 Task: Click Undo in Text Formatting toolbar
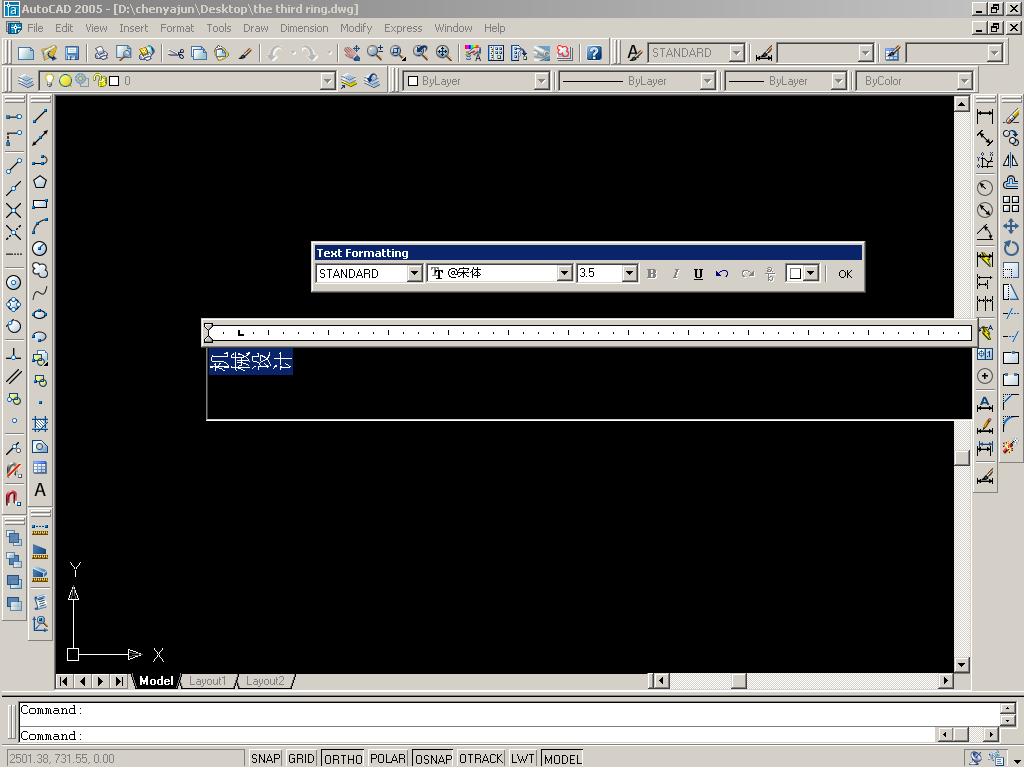[722, 274]
